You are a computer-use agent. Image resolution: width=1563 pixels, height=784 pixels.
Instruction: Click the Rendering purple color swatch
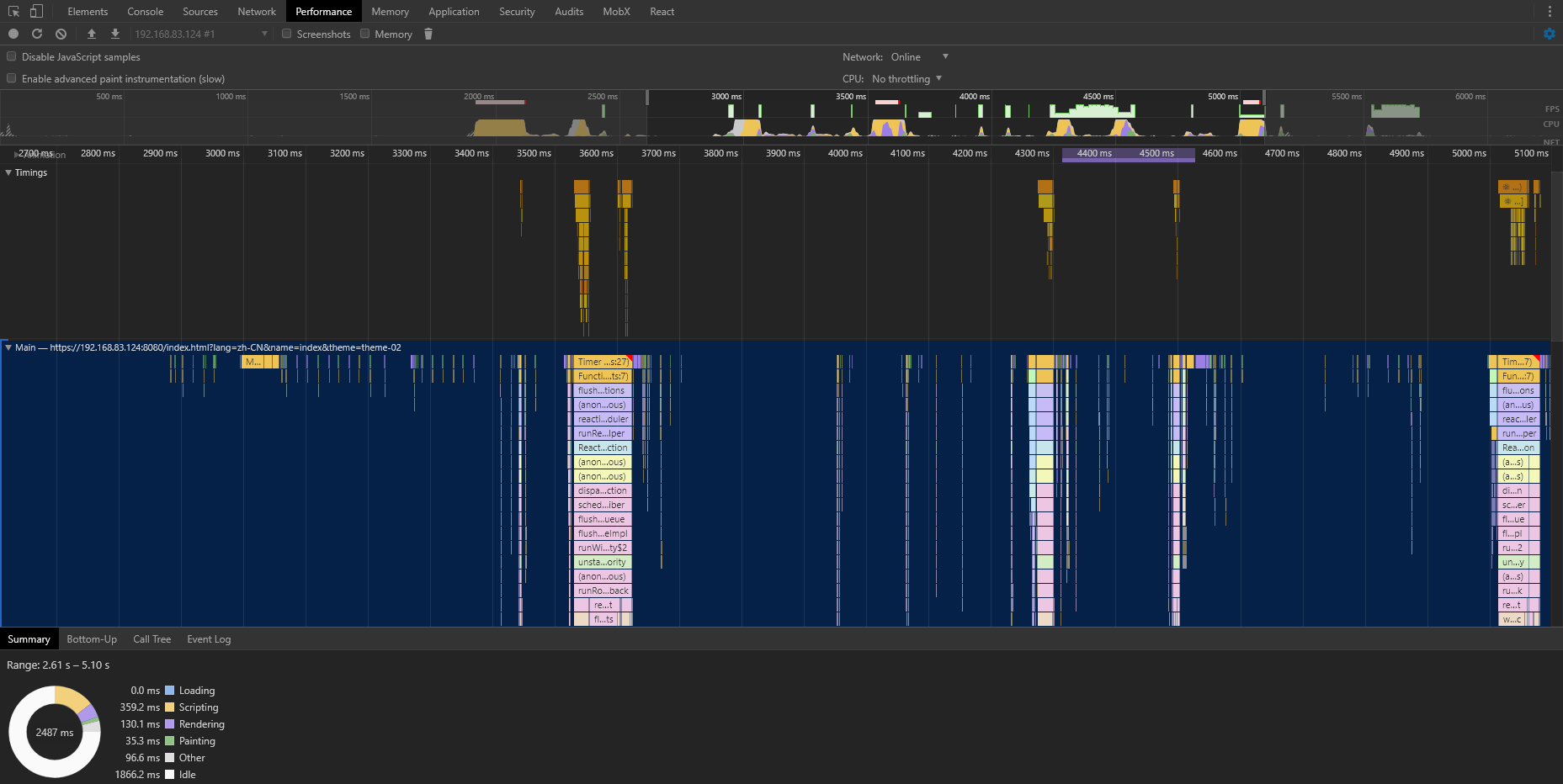[x=169, y=724]
